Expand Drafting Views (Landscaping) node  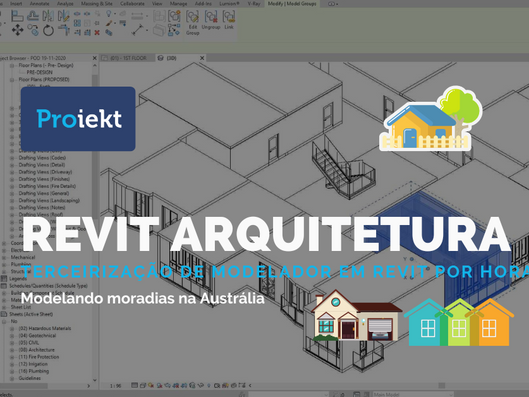[x=12, y=200]
